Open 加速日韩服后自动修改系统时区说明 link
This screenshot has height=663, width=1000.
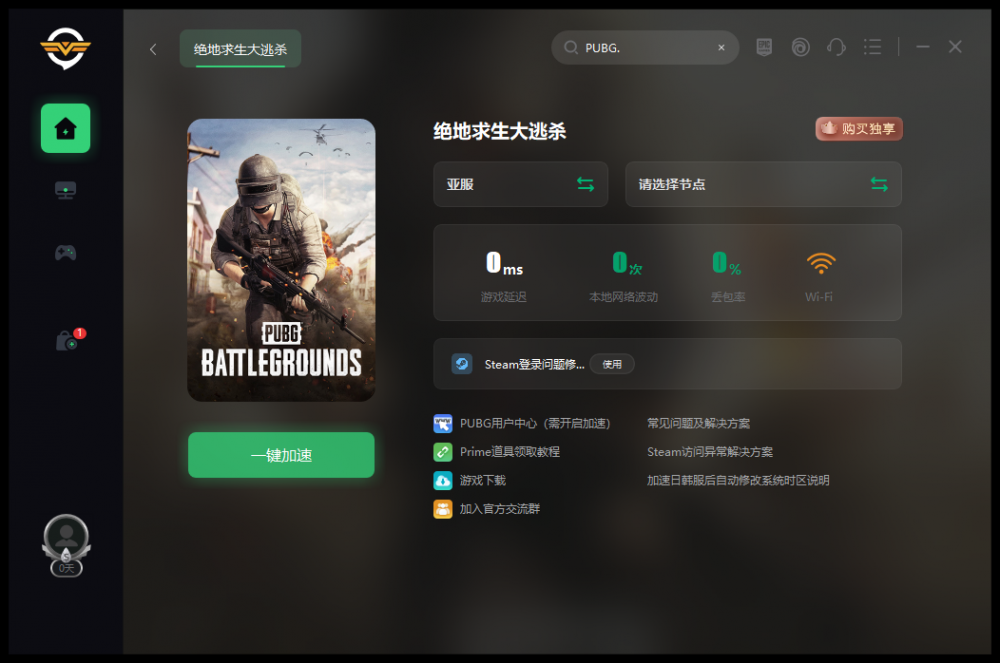tap(738, 480)
